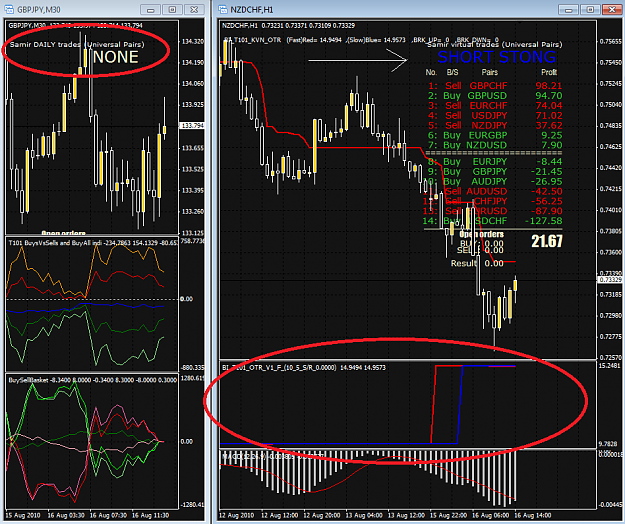Click the Profit column header
Image resolution: width=625 pixels, height=524 pixels.
[x=549, y=72]
